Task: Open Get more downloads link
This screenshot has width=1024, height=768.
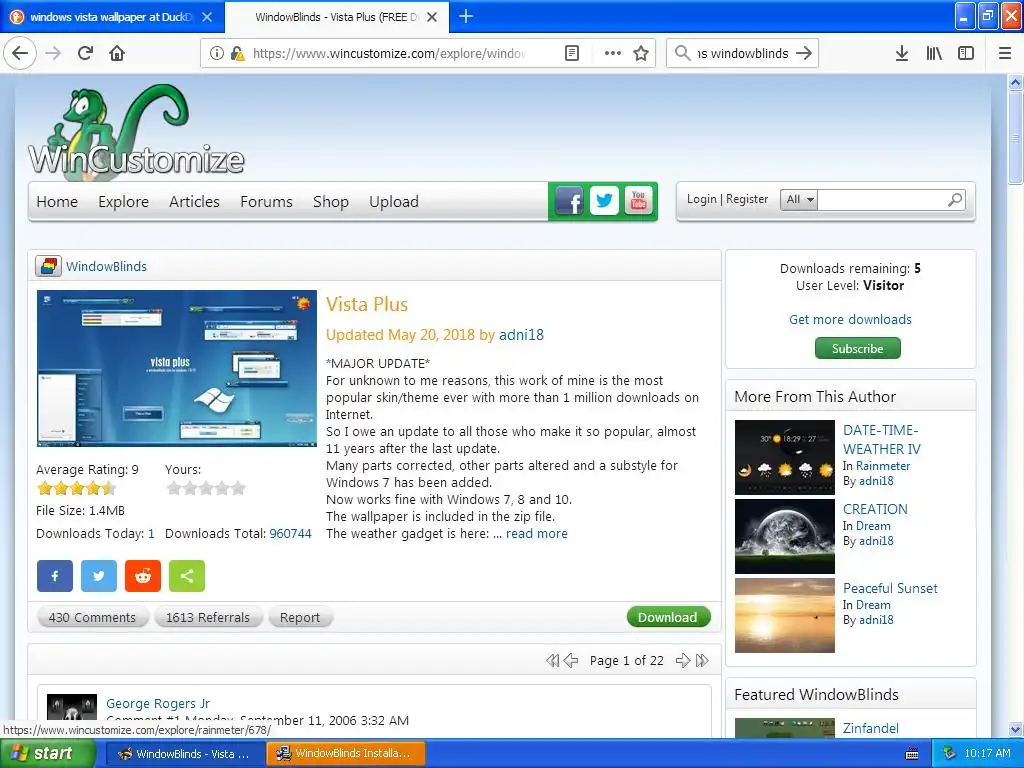Action: 850,319
